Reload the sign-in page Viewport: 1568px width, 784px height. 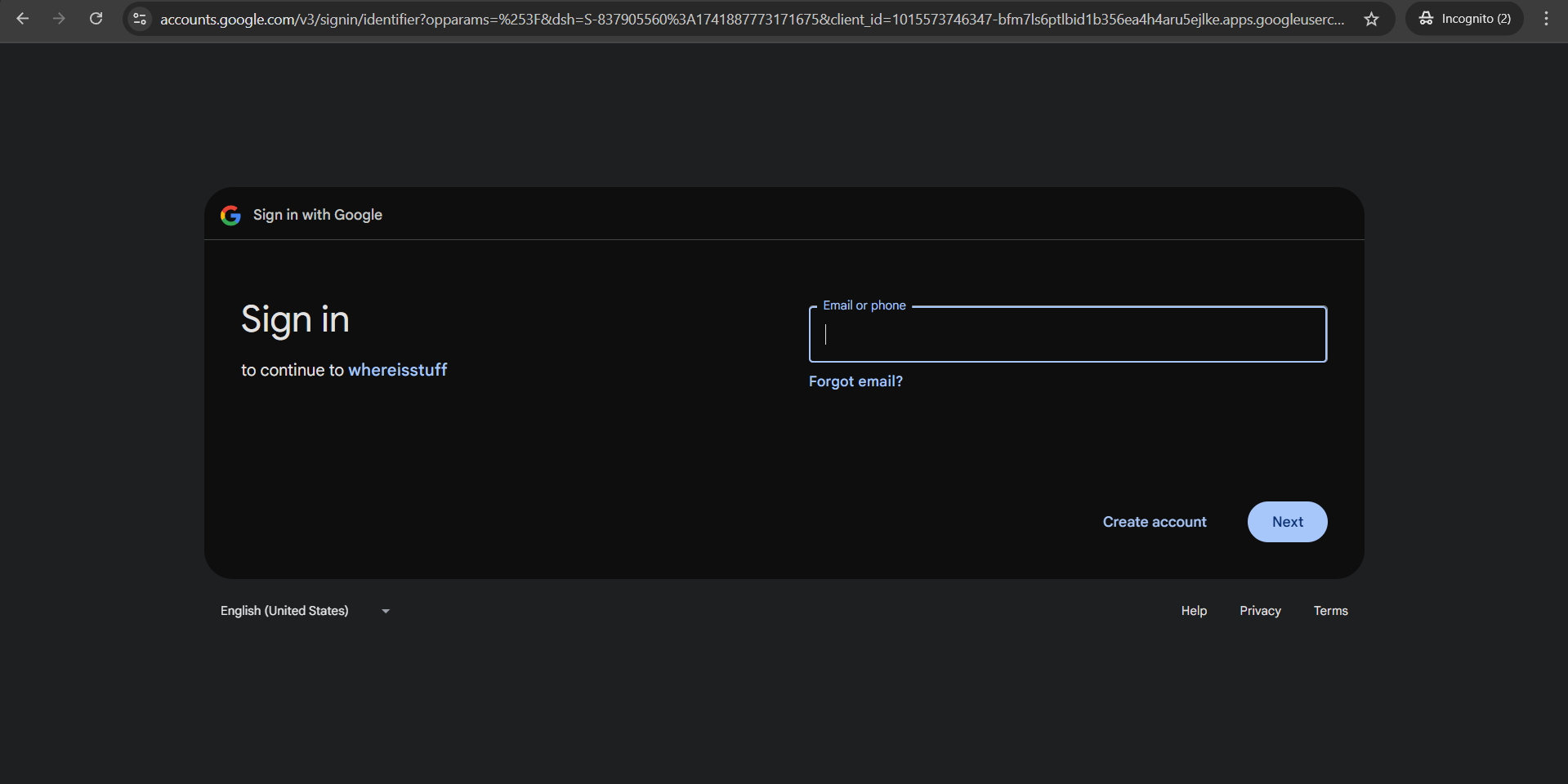(96, 18)
